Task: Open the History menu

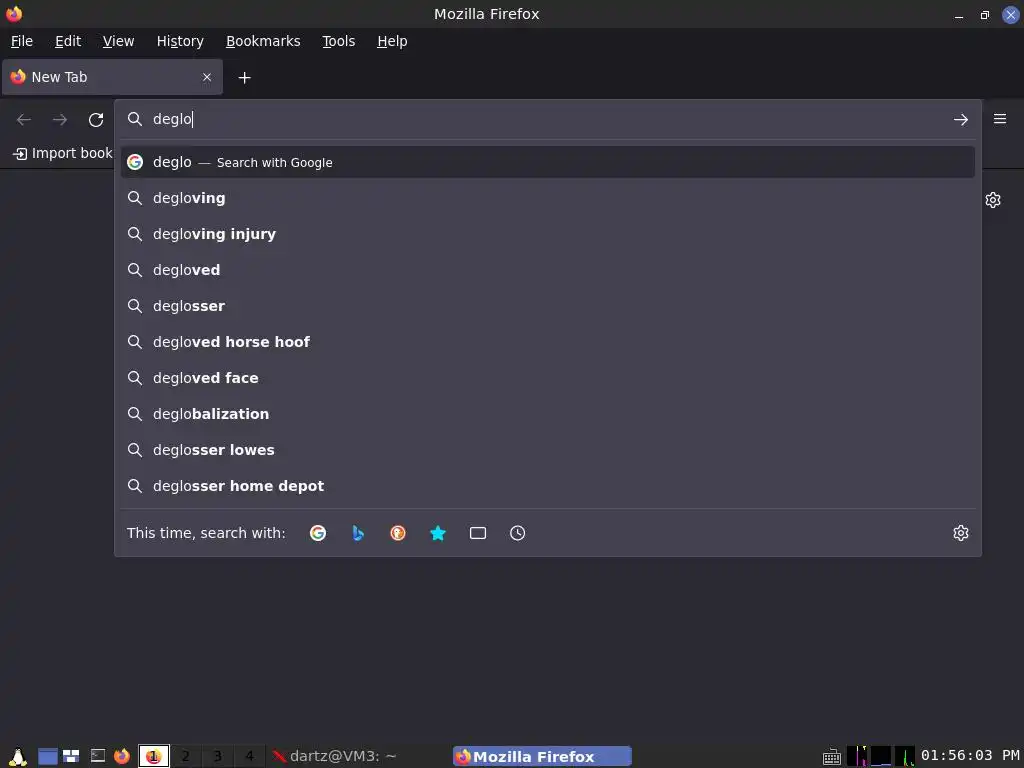Action: pyautogui.click(x=180, y=41)
